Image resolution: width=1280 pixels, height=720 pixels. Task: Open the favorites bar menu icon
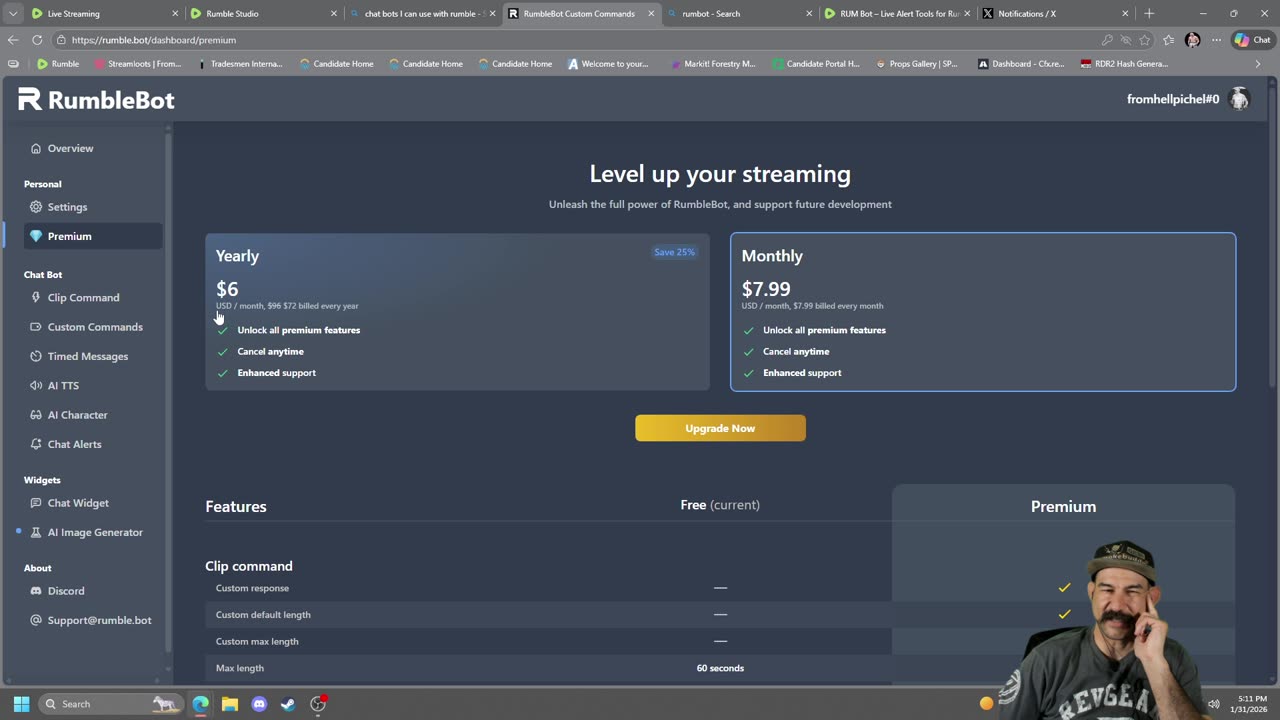(x=13, y=64)
